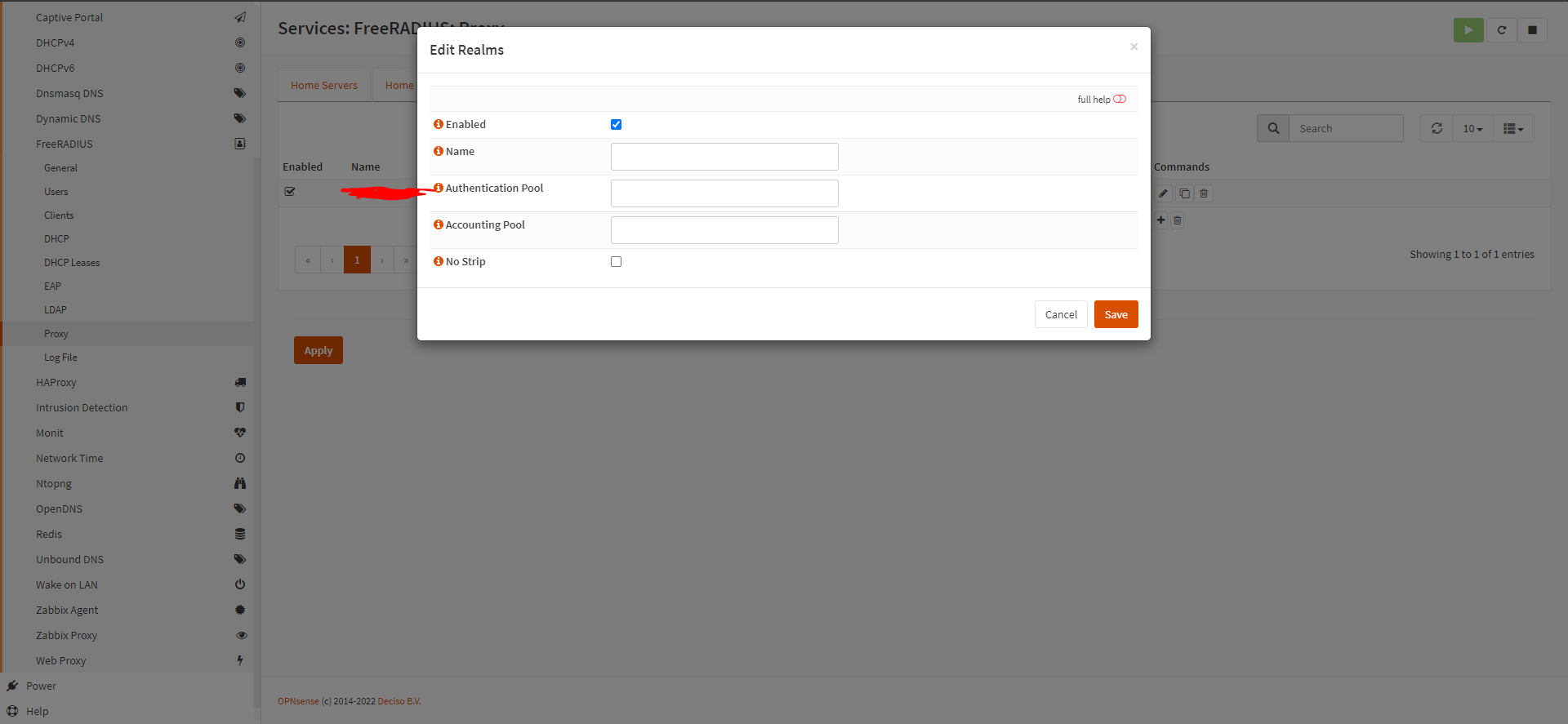Go to next page in pagination
This screenshot has height=724, width=1568.
(381, 260)
